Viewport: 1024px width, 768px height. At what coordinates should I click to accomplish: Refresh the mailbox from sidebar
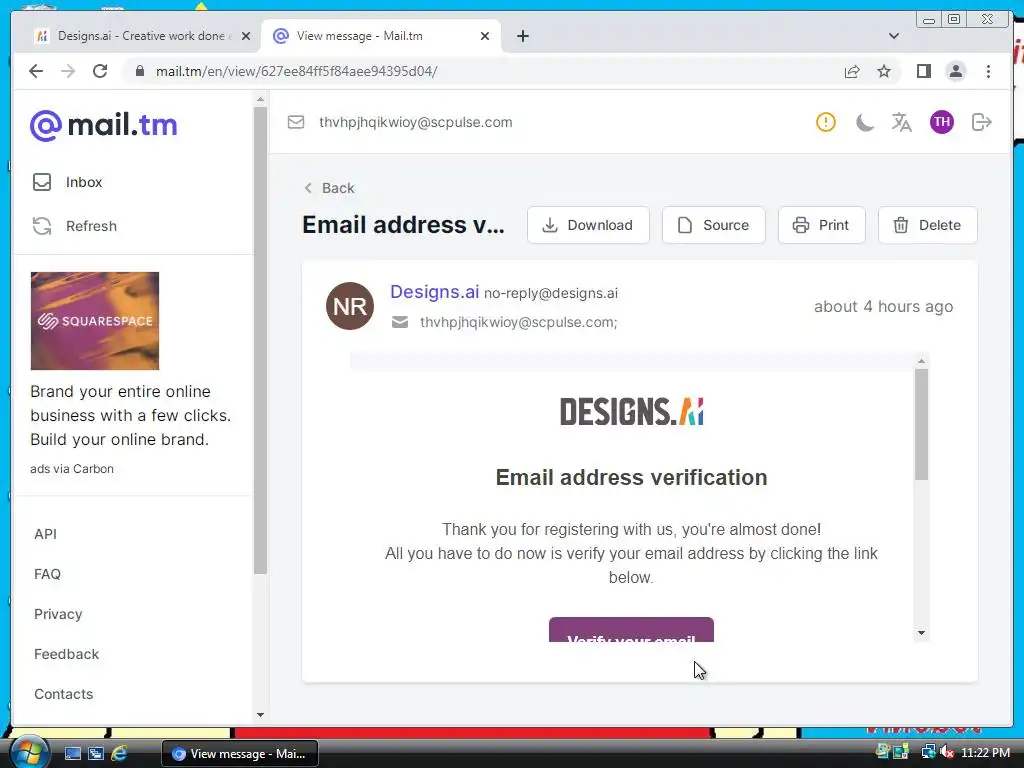pyautogui.click(x=91, y=226)
